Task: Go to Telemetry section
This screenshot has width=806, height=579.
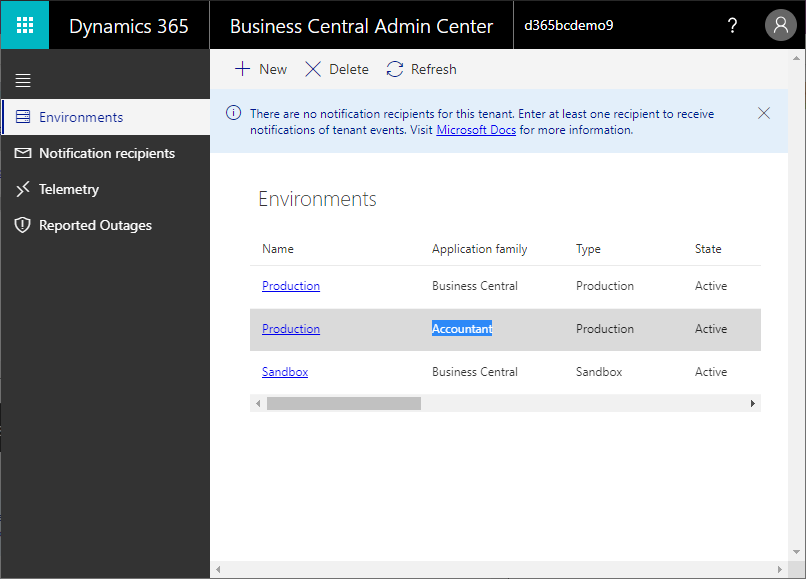Action: pyautogui.click(x=68, y=189)
